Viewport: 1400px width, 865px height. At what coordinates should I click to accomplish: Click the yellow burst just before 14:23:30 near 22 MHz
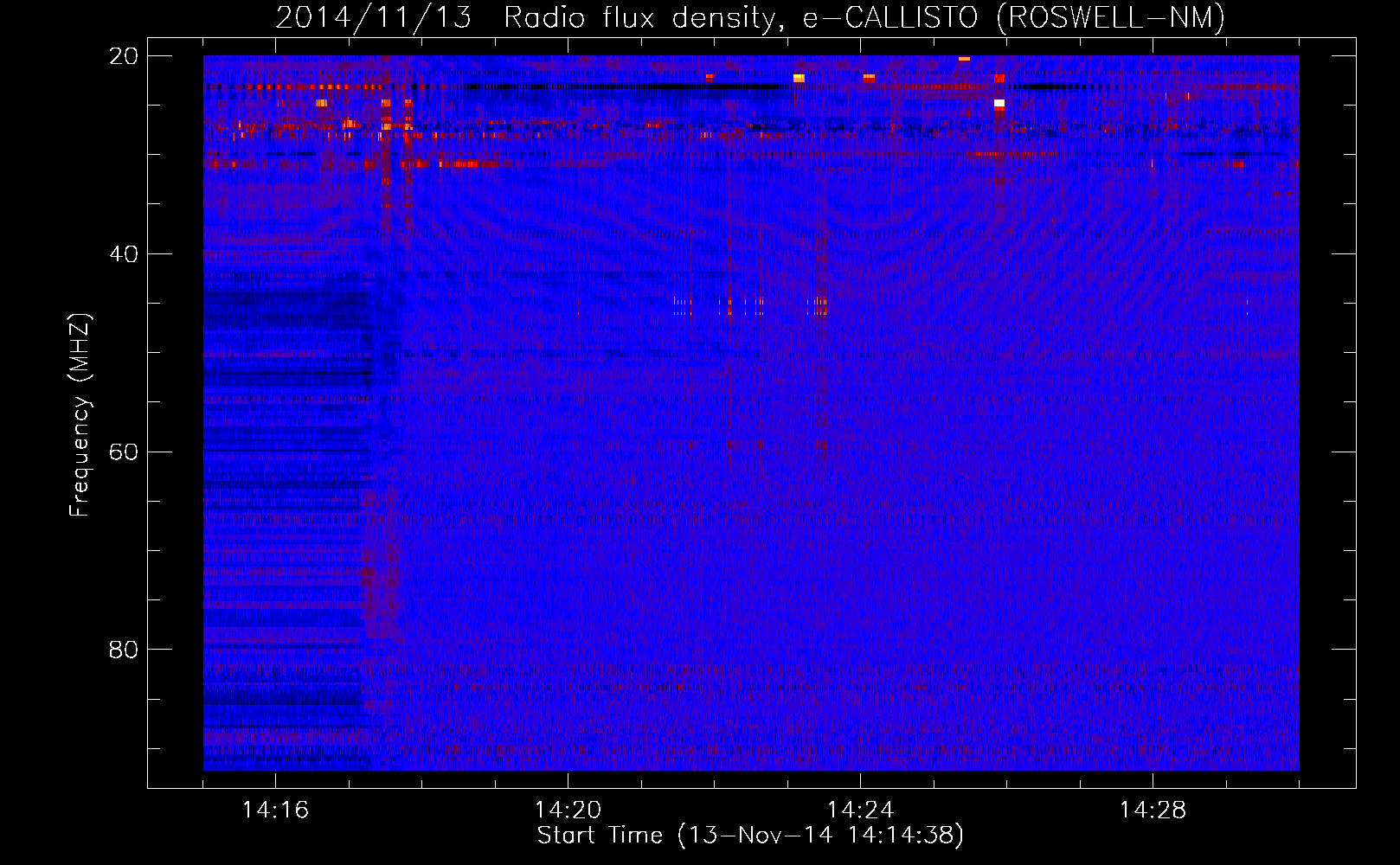[799, 78]
